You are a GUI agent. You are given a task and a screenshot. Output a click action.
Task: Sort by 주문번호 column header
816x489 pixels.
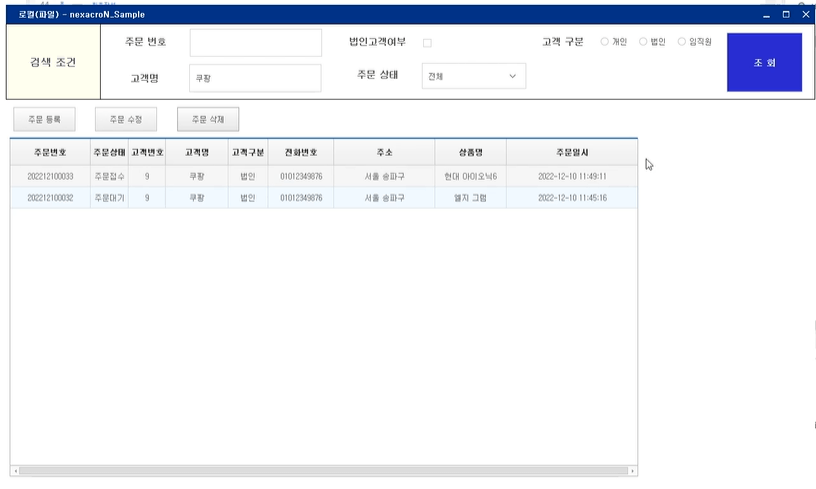coord(50,152)
